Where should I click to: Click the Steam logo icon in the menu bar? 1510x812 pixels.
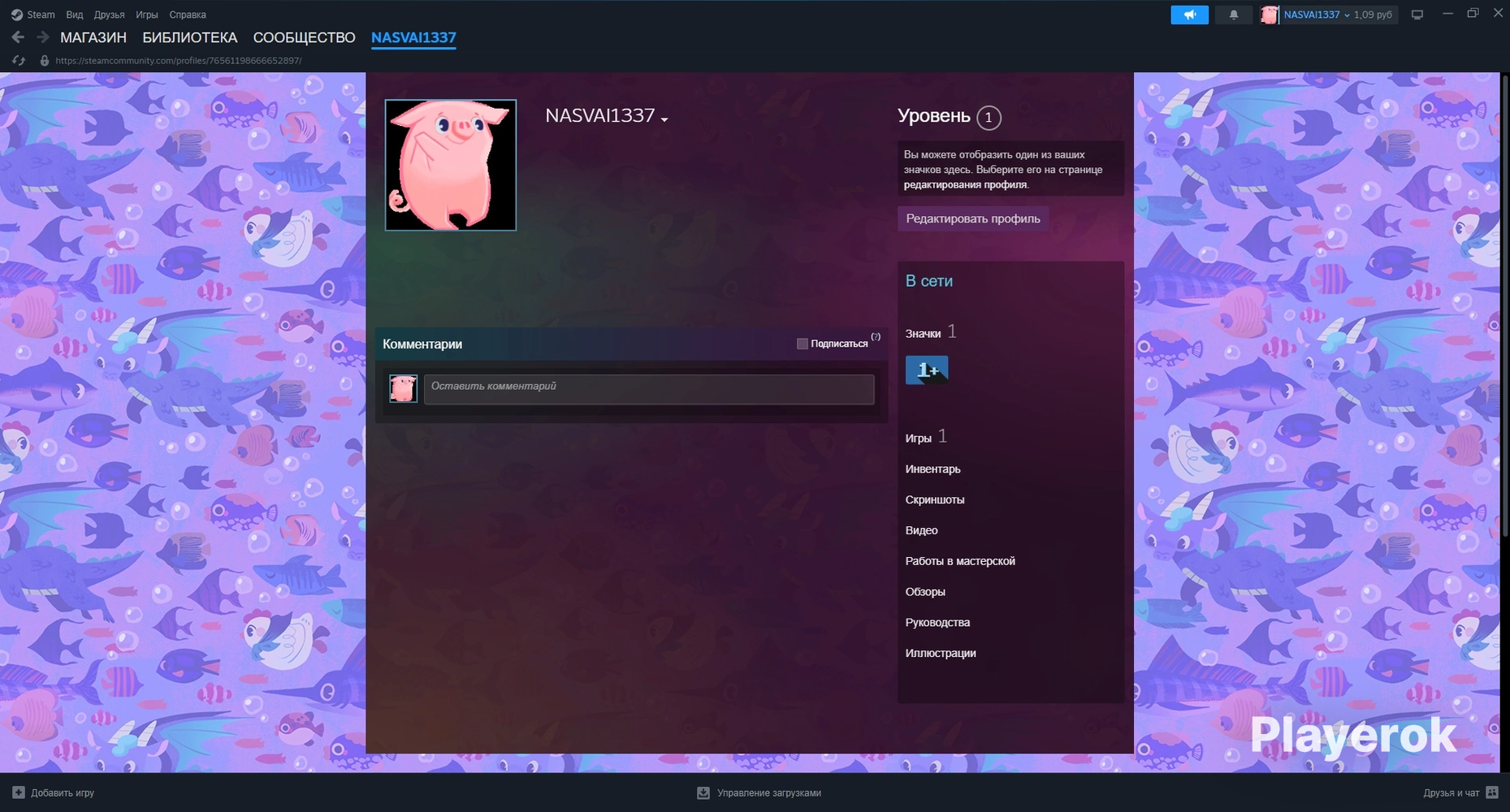(x=16, y=15)
